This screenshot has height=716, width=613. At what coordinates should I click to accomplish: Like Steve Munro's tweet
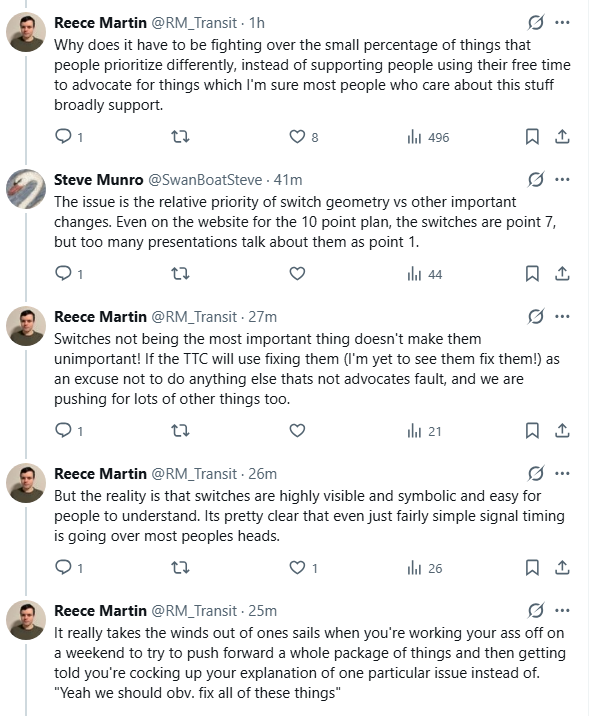click(297, 273)
